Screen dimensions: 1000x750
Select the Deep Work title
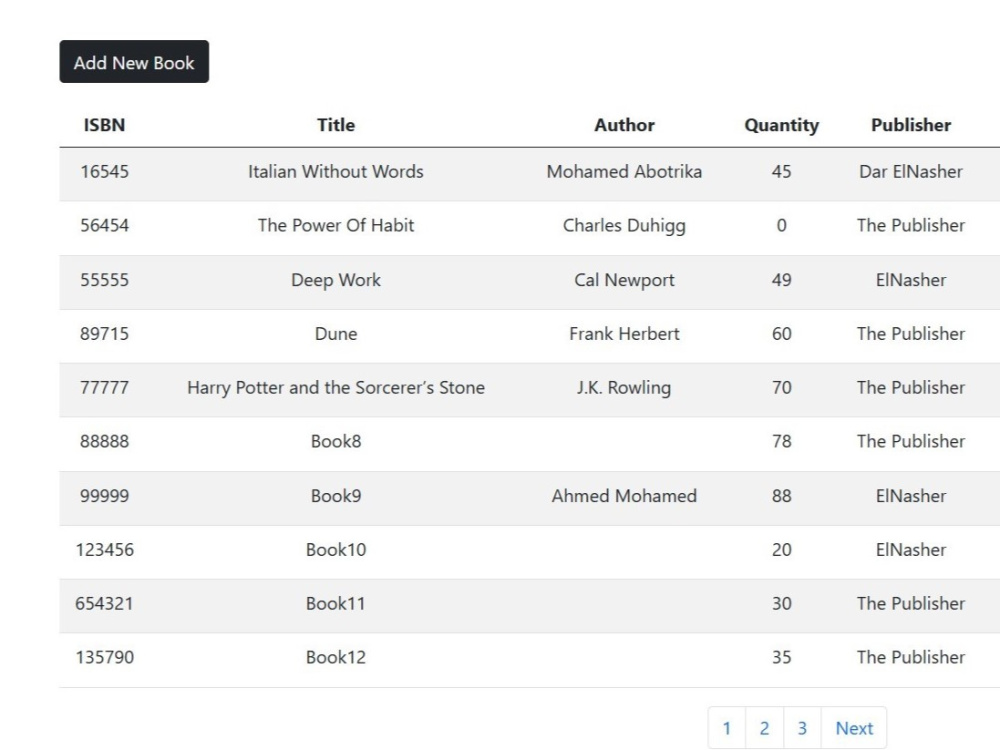click(x=336, y=280)
